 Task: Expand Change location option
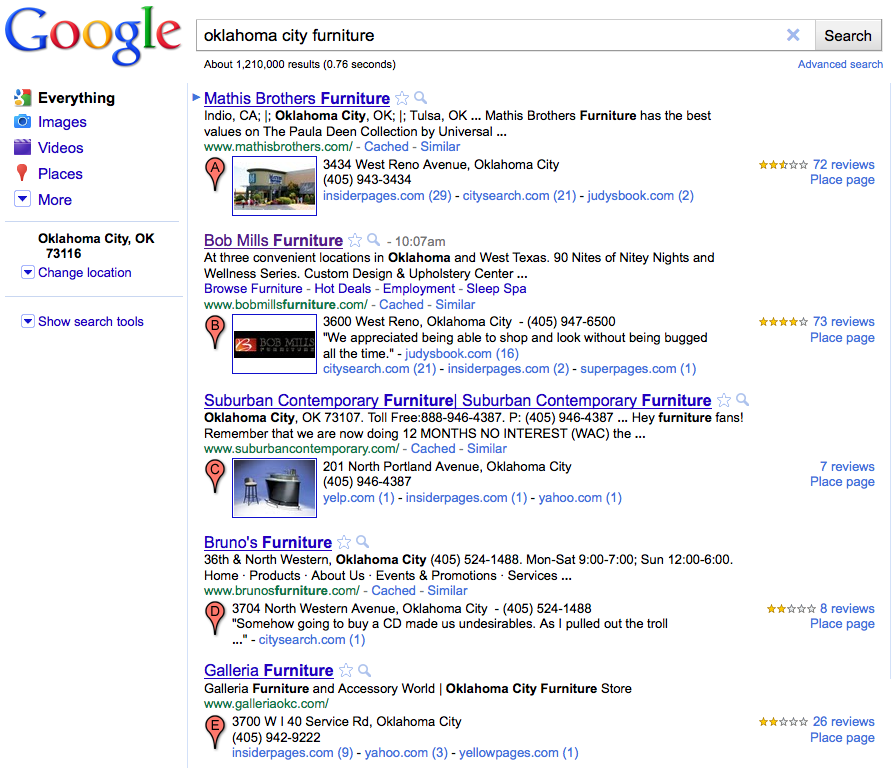click(x=28, y=273)
